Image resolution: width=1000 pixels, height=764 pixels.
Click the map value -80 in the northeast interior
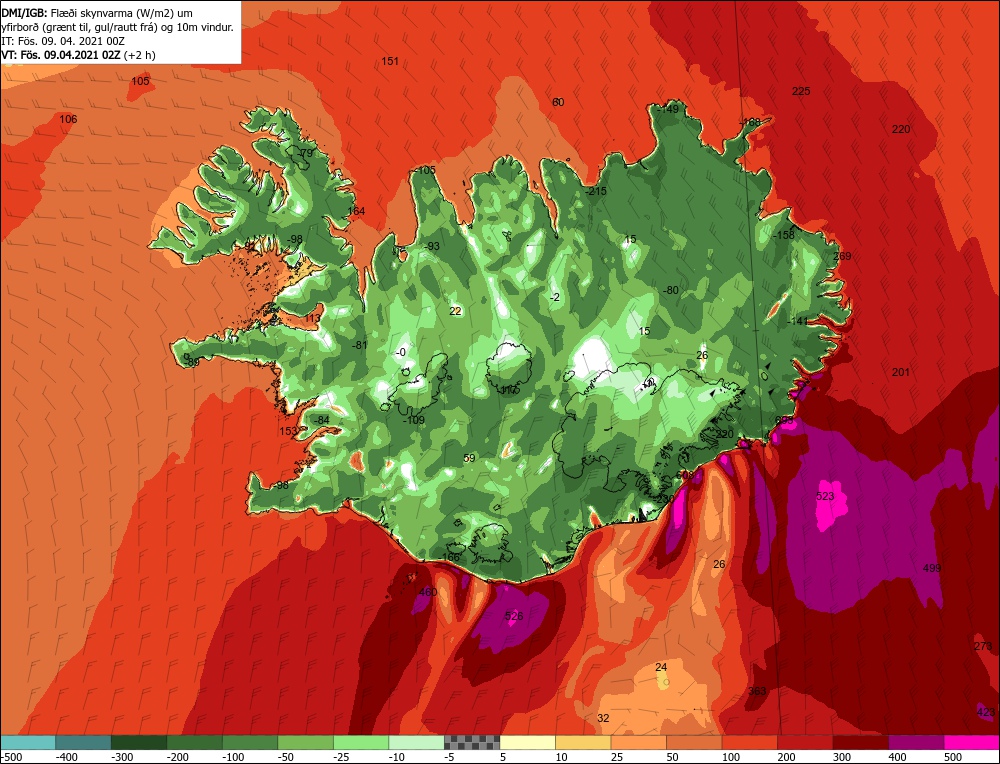(x=671, y=290)
